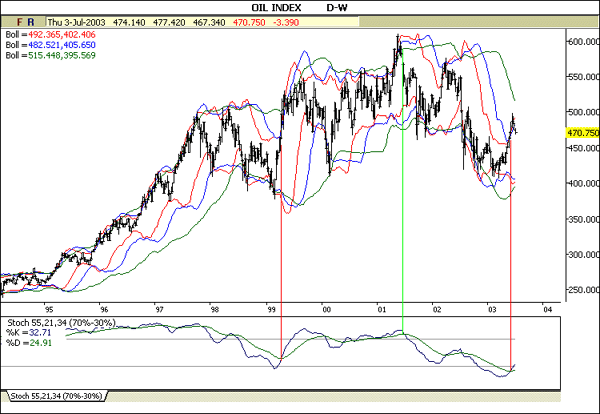The height and width of the screenshot is (414, 600).
Task: Click the 600.000 price axis label
Action: click(583, 41)
